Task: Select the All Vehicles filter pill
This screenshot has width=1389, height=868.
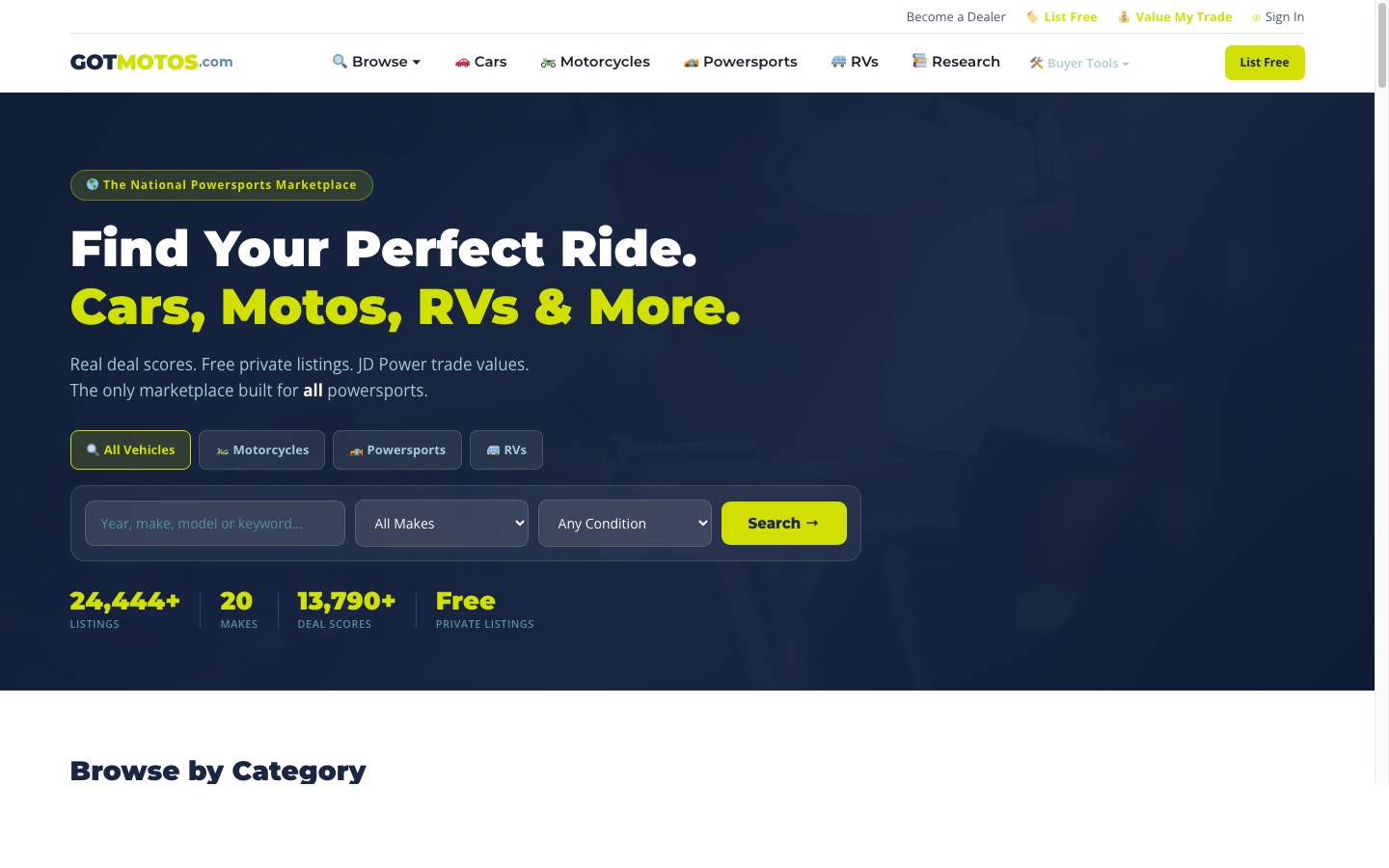Action: (130, 450)
